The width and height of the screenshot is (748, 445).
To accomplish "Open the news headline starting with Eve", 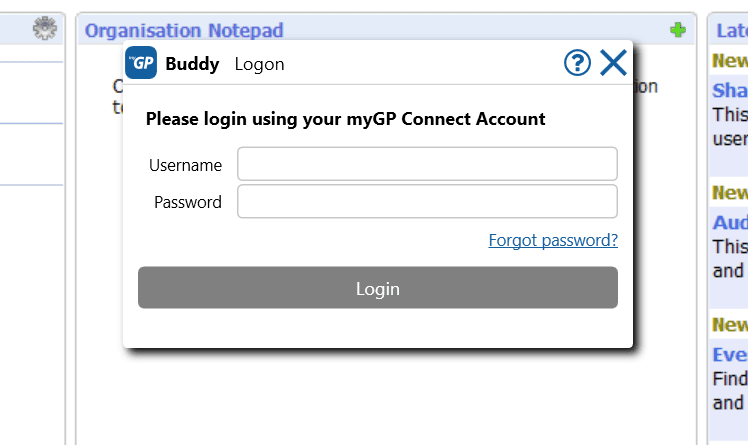I will point(730,354).
